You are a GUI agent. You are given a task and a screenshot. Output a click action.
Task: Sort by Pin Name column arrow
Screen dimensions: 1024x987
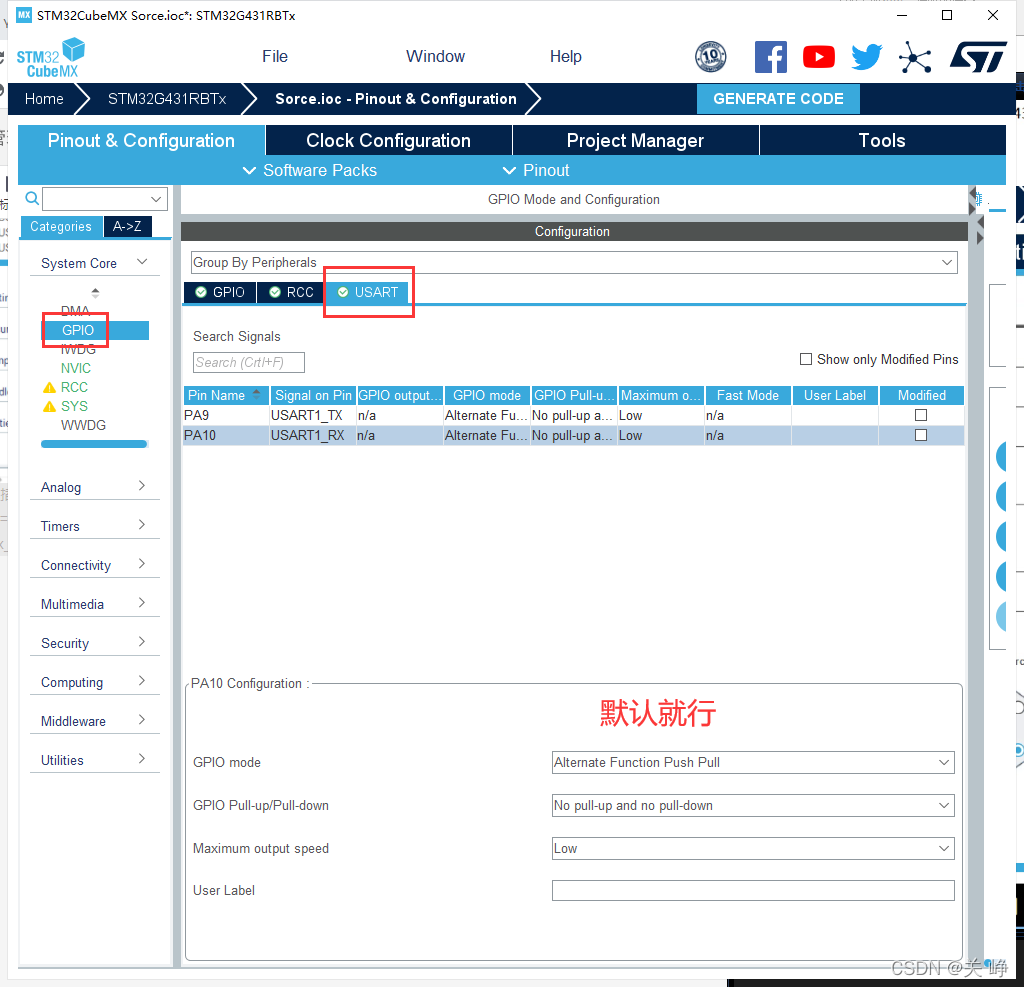point(256,395)
